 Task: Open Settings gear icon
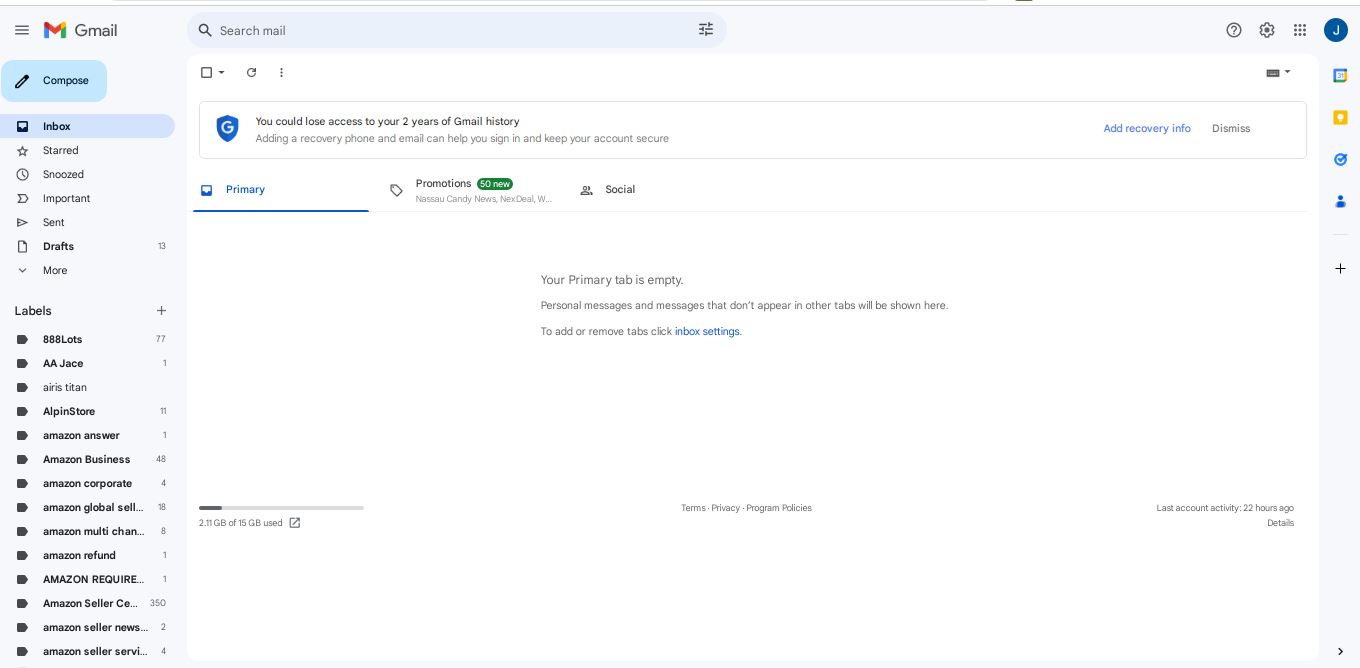click(1267, 30)
